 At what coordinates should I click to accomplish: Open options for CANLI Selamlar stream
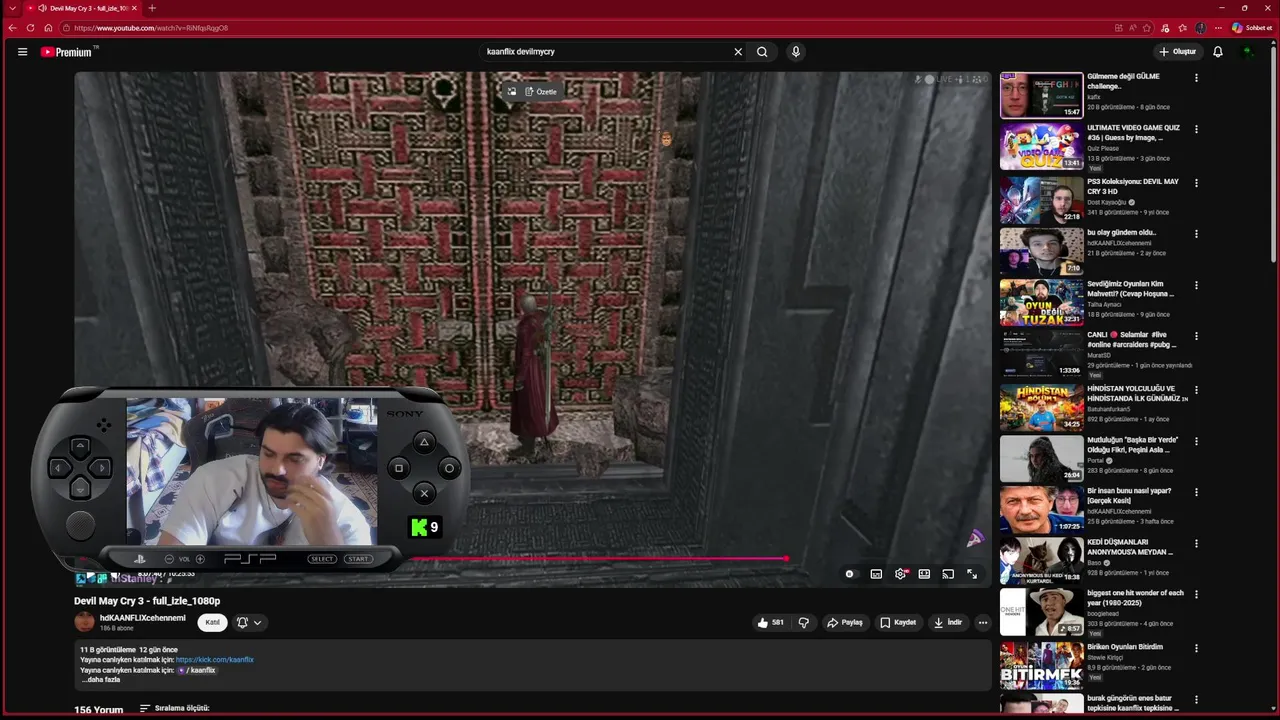[x=1196, y=336]
